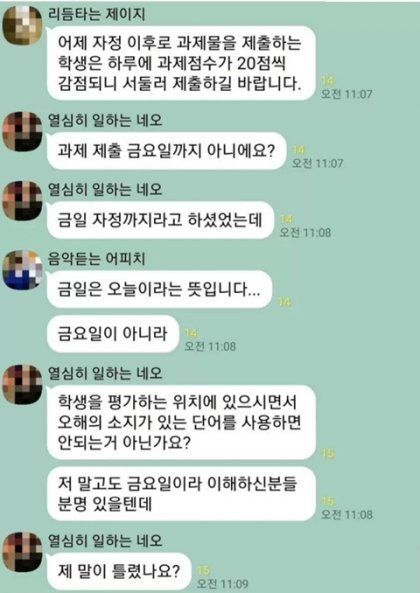This screenshot has height=593, width=420.
Task: Tap the avatar above the 과제 제출 금요일까지 message
Action: 22,132
